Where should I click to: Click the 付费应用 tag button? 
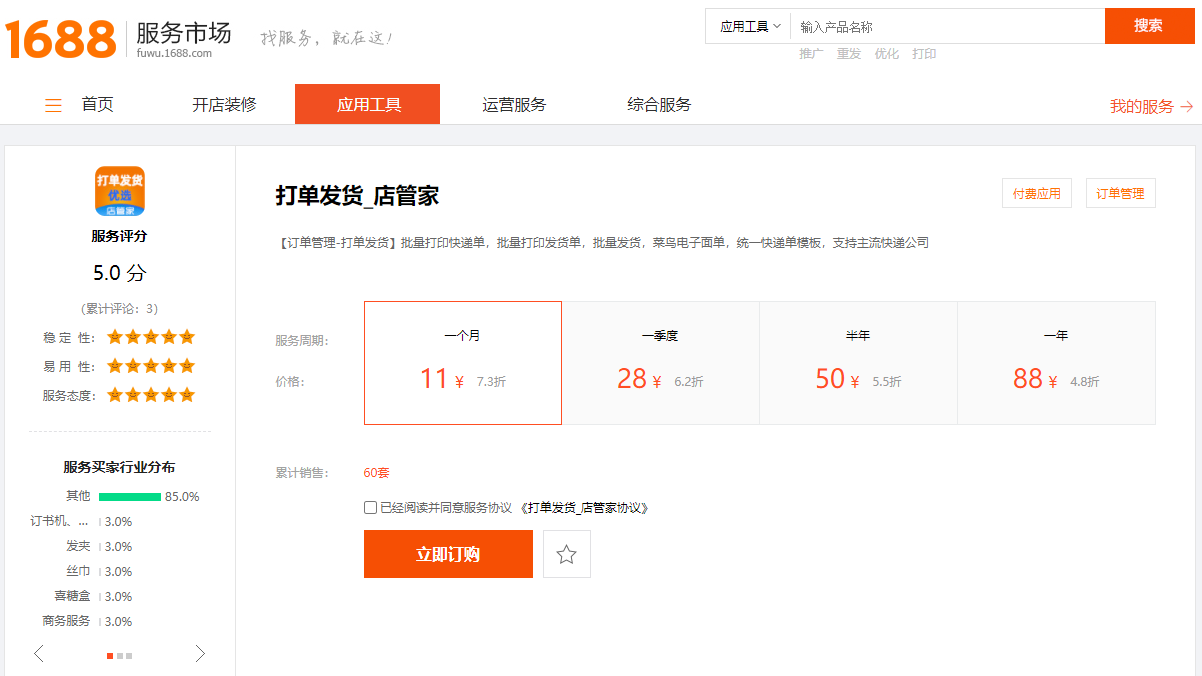tap(1037, 194)
